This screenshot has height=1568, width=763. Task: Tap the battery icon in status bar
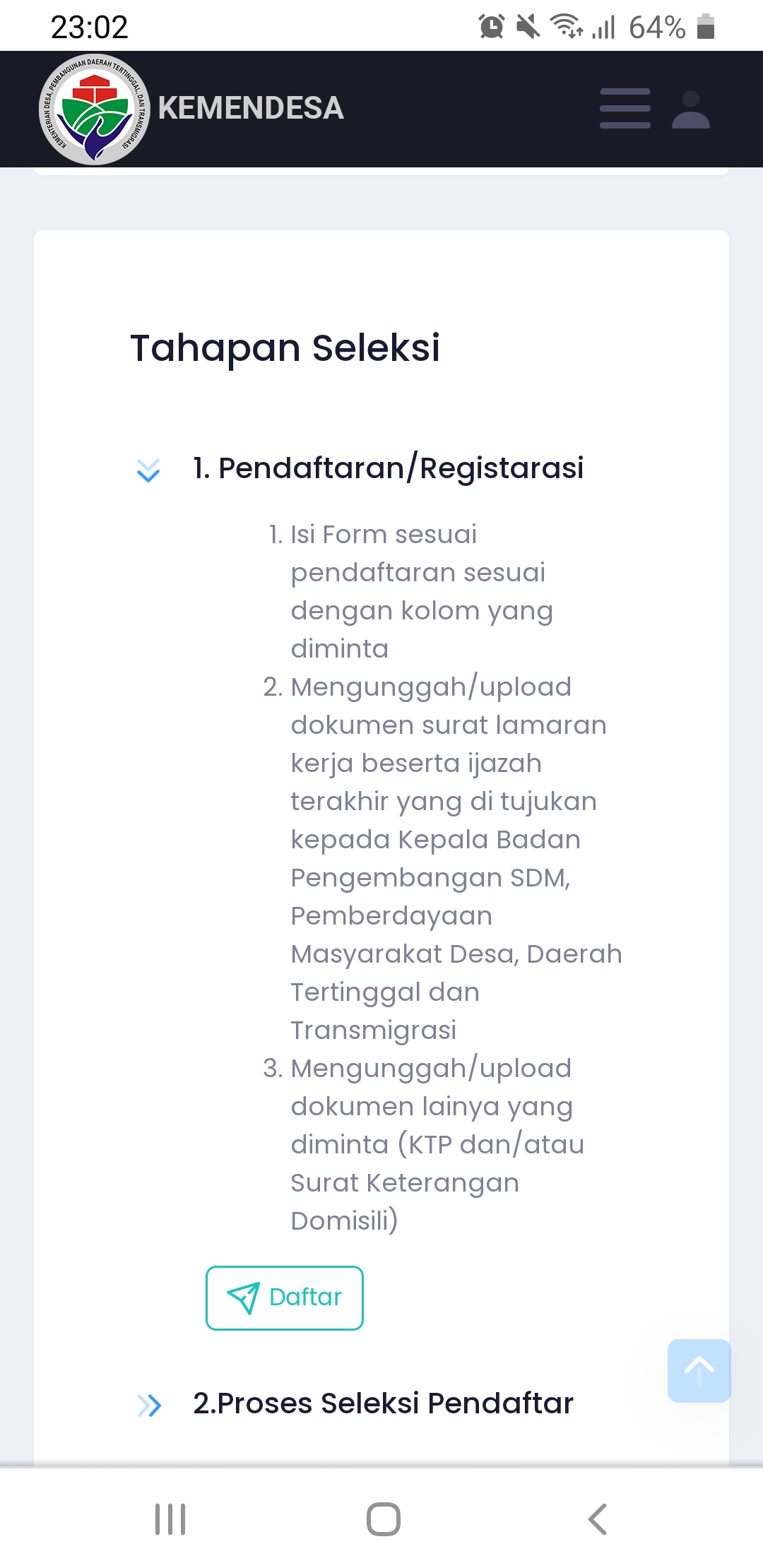(705, 27)
